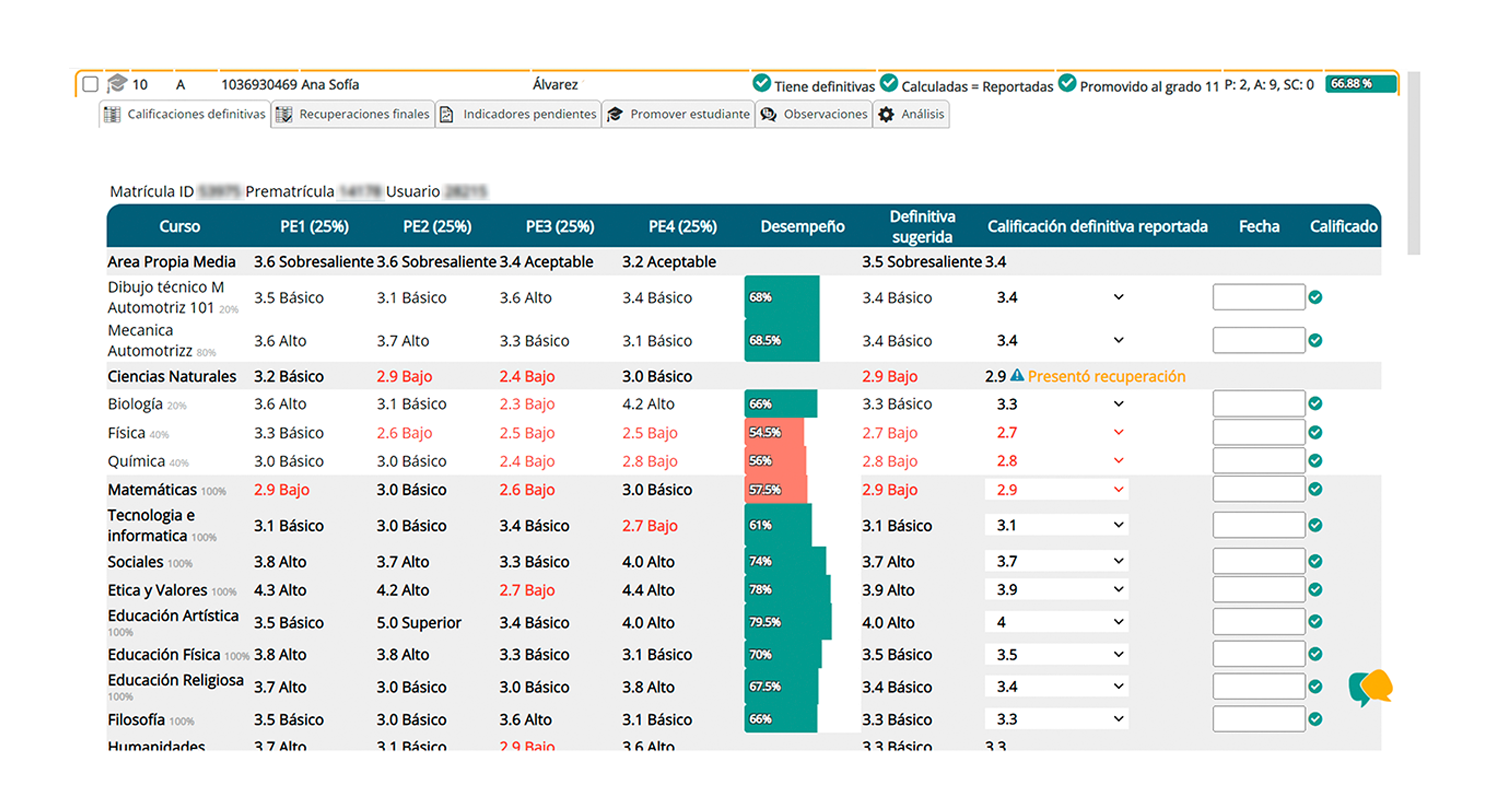Click the Promovido al grado 11 check icon
The width and height of the screenshot is (1500, 800).
1067,83
